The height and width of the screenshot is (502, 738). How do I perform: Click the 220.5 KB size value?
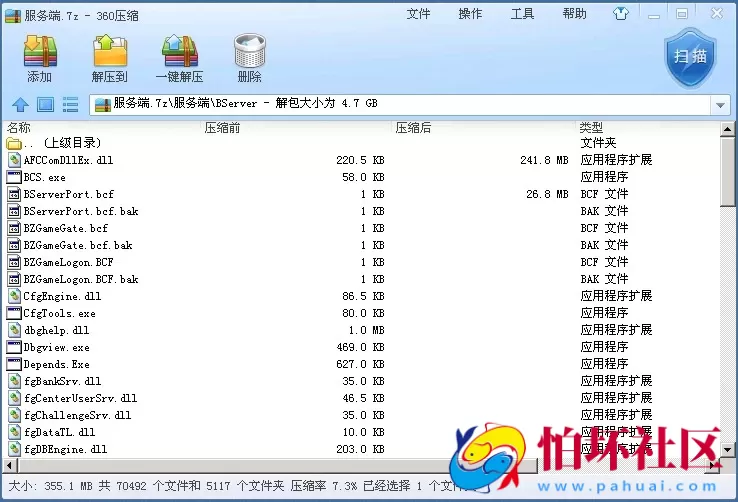click(x=360, y=160)
